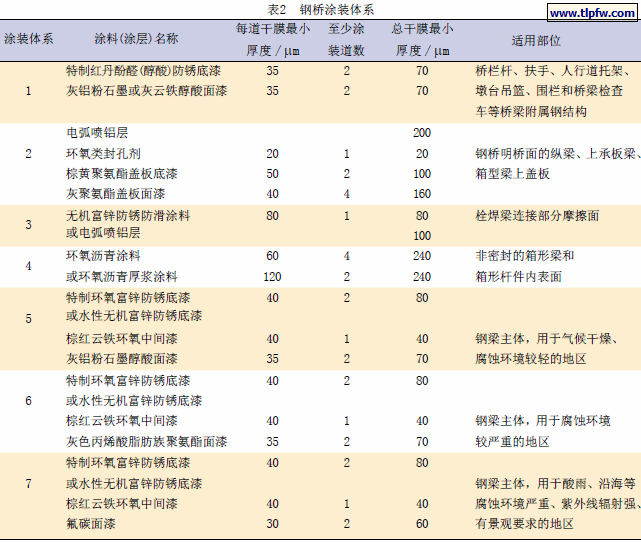Screen dimensions: 641x542
Task: Select the 涂料(涂层)名称 column header
Action: 136,39
